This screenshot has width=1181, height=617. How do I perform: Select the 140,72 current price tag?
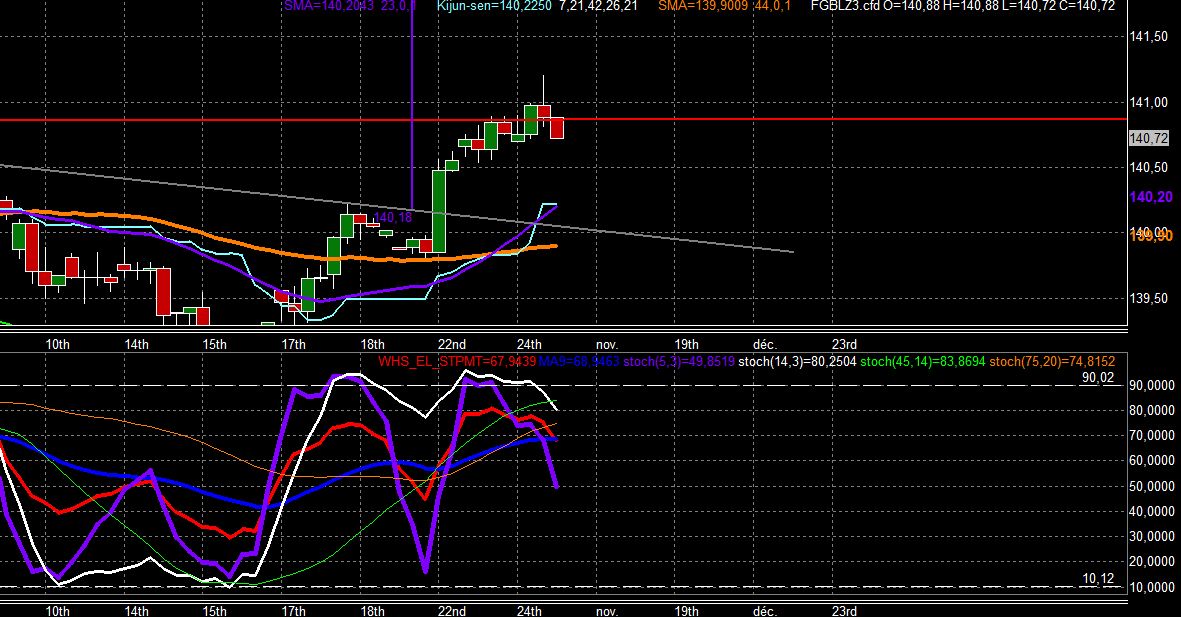tap(1149, 138)
